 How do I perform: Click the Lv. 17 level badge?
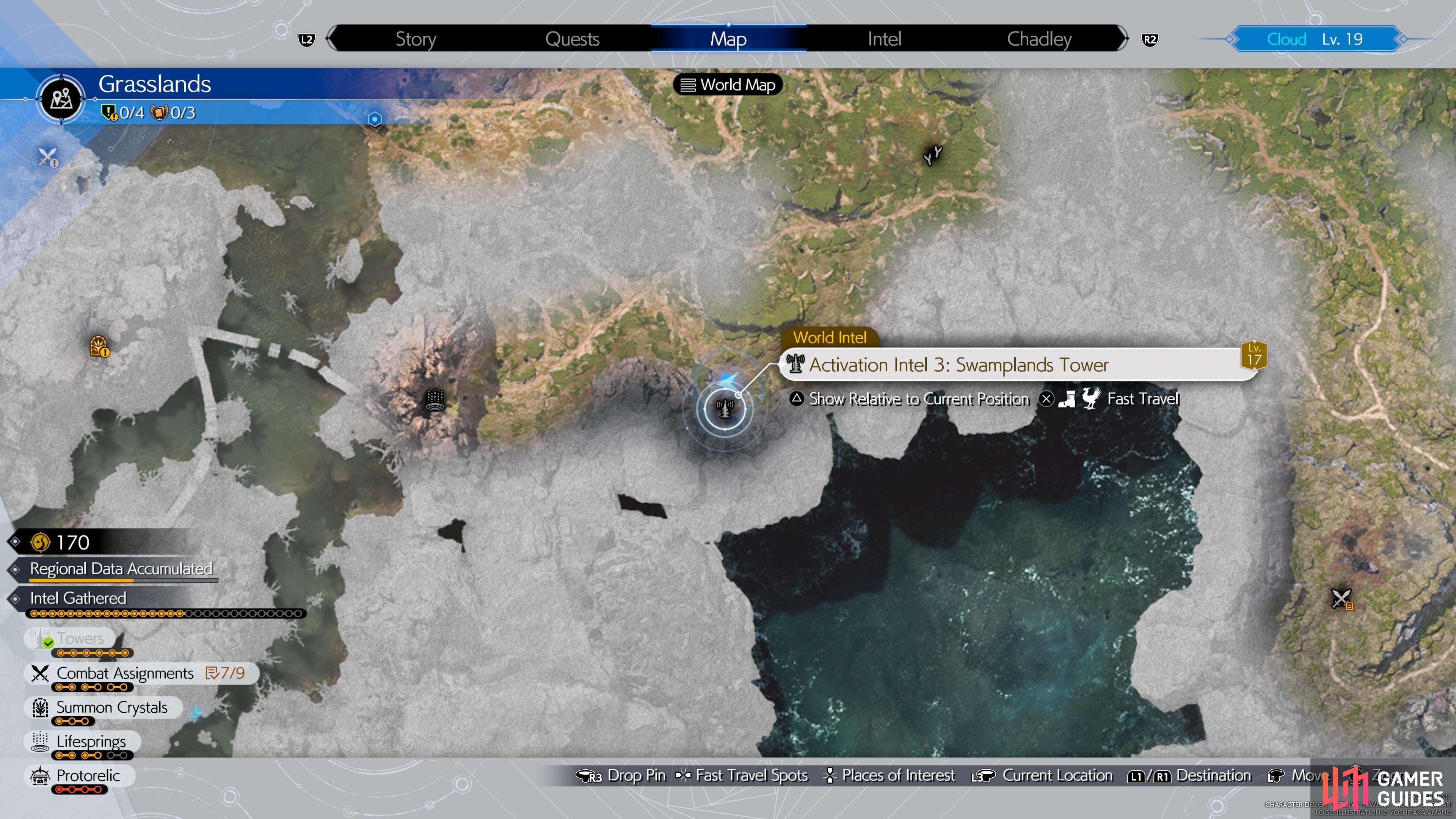1254,355
